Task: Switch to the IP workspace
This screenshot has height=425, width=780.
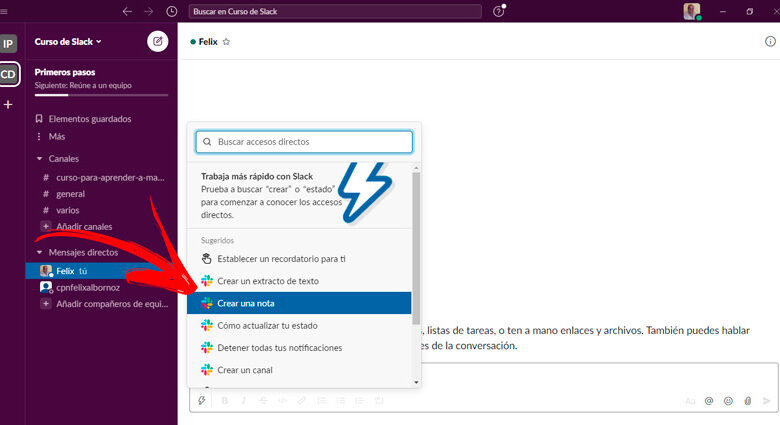Action: point(8,44)
